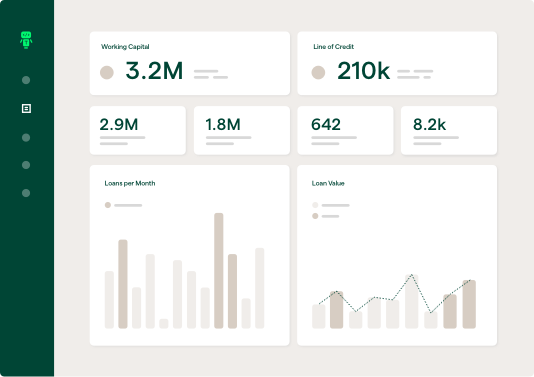Screen dimensions: 534x377
Task: Click the Line of Credit label
Action: tap(333, 47)
